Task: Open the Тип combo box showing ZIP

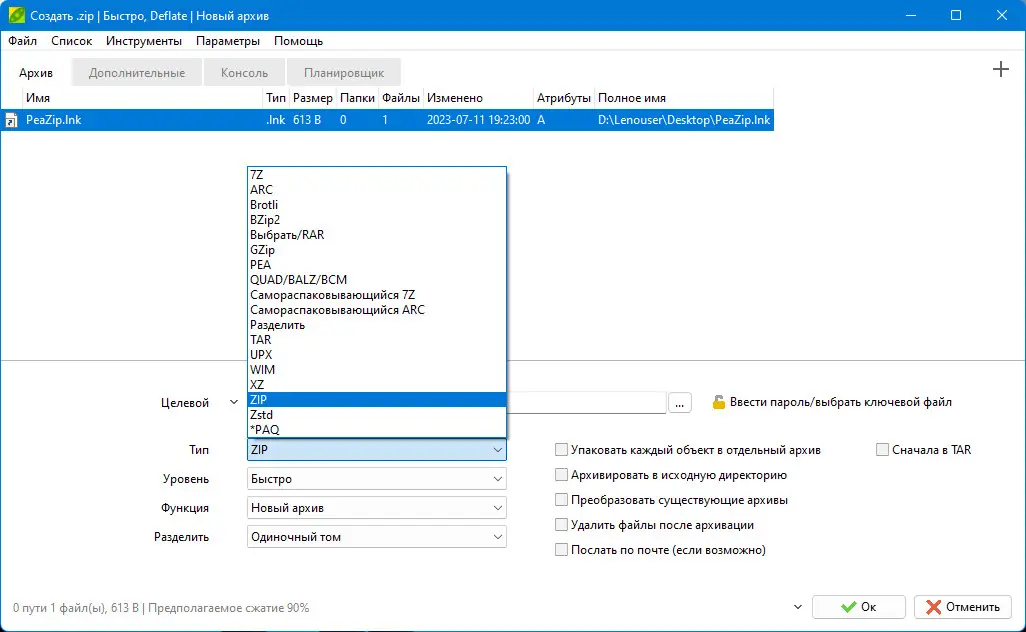Action: point(376,449)
